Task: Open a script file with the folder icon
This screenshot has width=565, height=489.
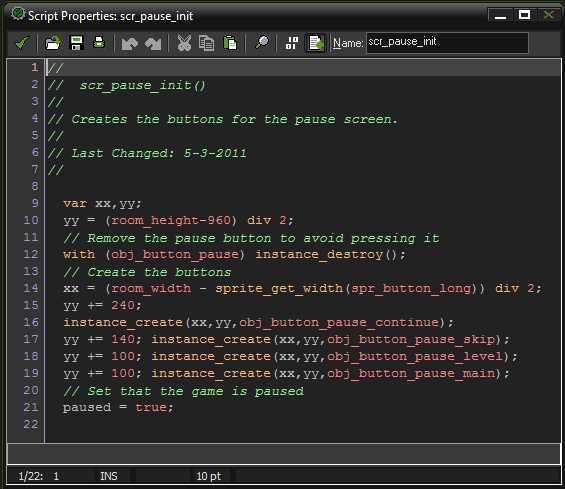Action: click(x=53, y=43)
